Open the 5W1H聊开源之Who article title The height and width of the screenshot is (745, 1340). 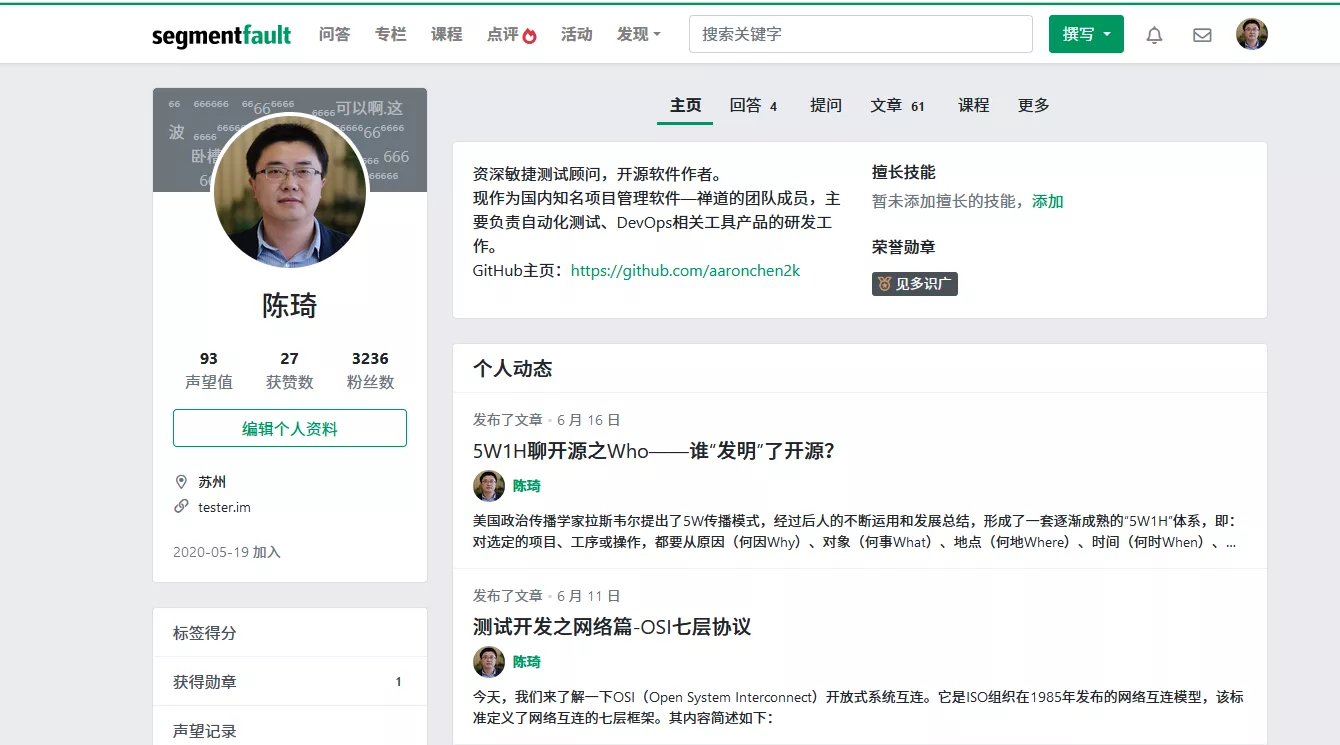tap(654, 451)
